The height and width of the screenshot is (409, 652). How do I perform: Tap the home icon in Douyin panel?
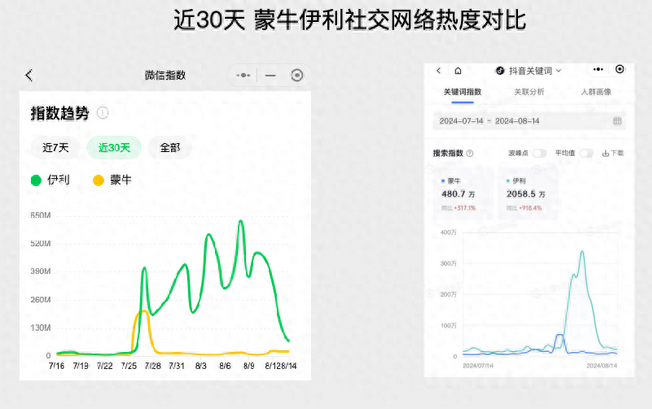[x=457, y=70]
